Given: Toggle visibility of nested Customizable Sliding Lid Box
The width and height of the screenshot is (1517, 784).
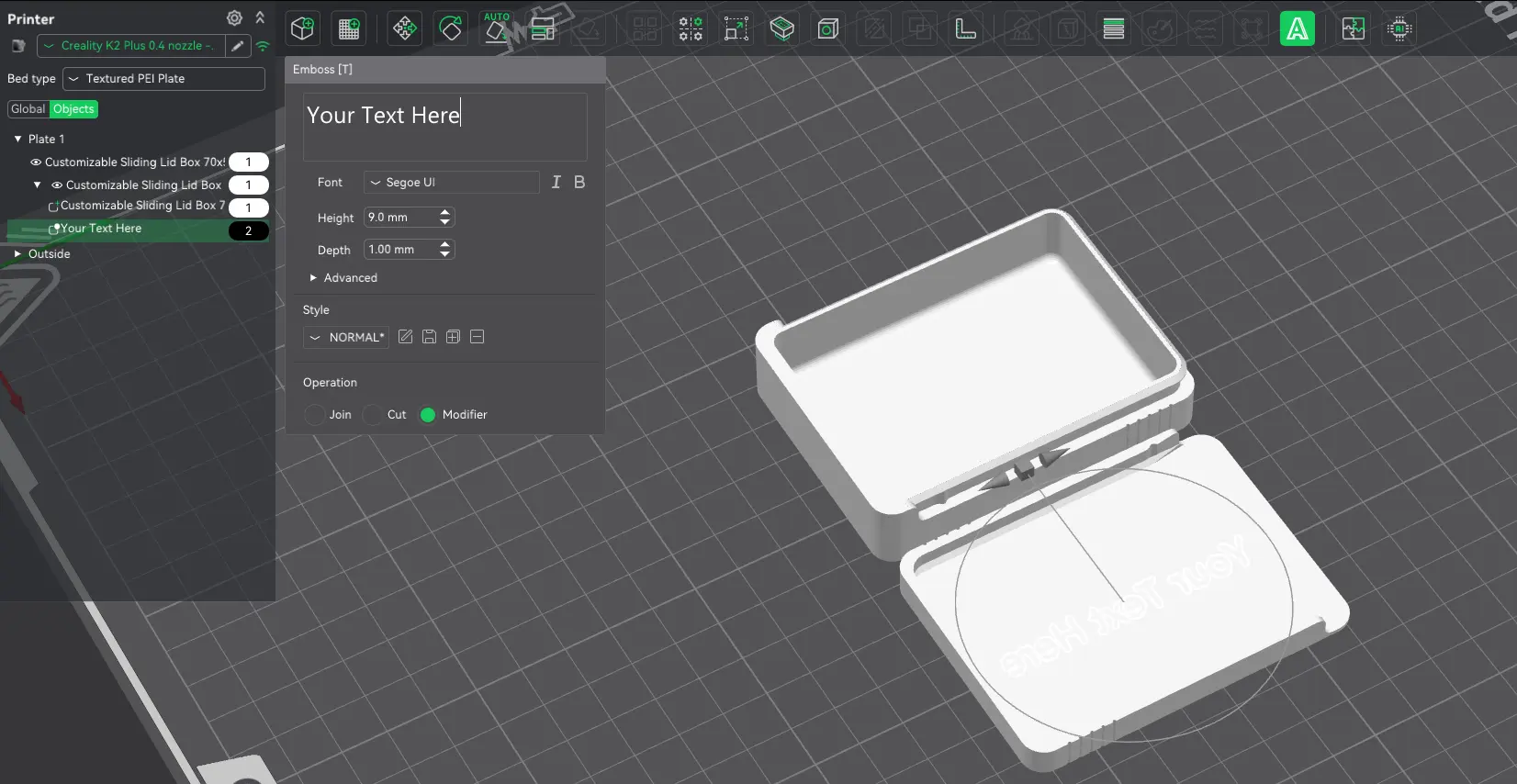Looking at the screenshot, I should click(x=57, y=185).
